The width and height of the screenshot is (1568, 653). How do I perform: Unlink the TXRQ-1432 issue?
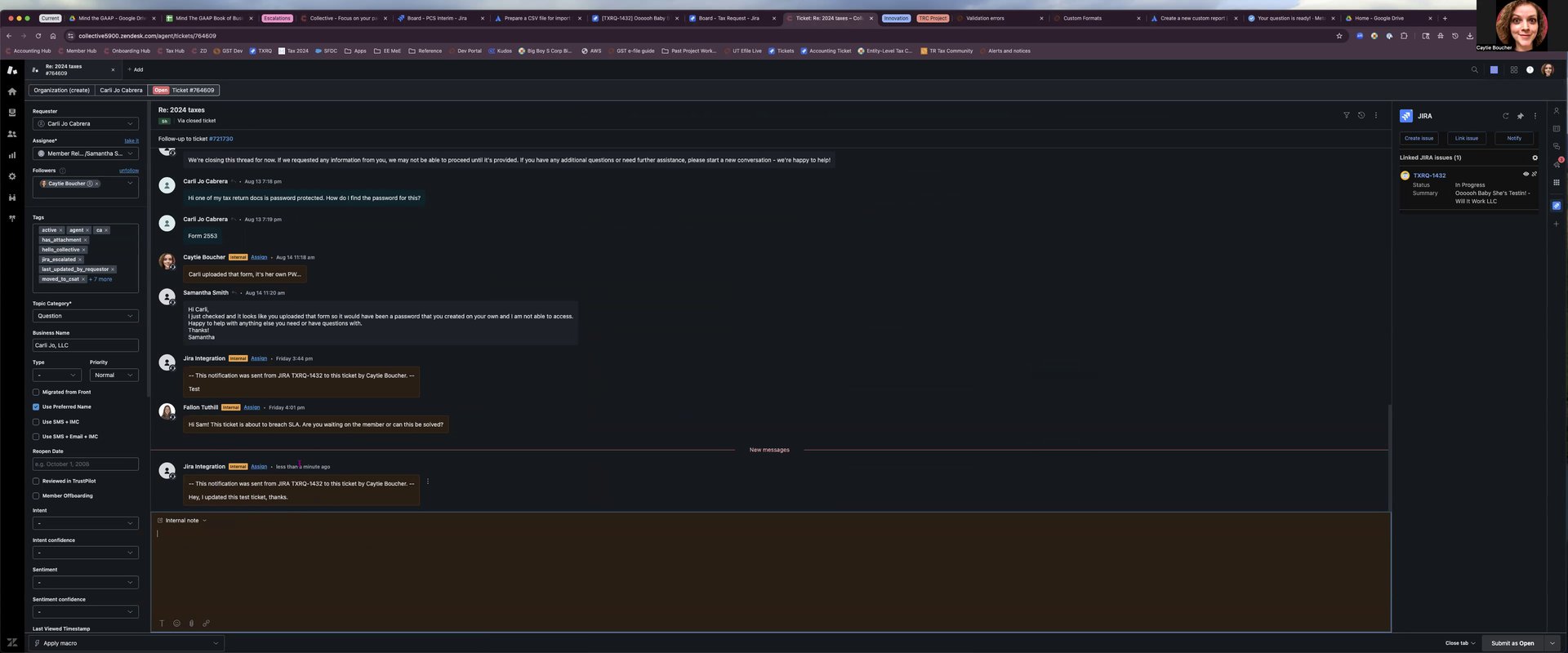pyautogui.click(x=1535, y=174)
